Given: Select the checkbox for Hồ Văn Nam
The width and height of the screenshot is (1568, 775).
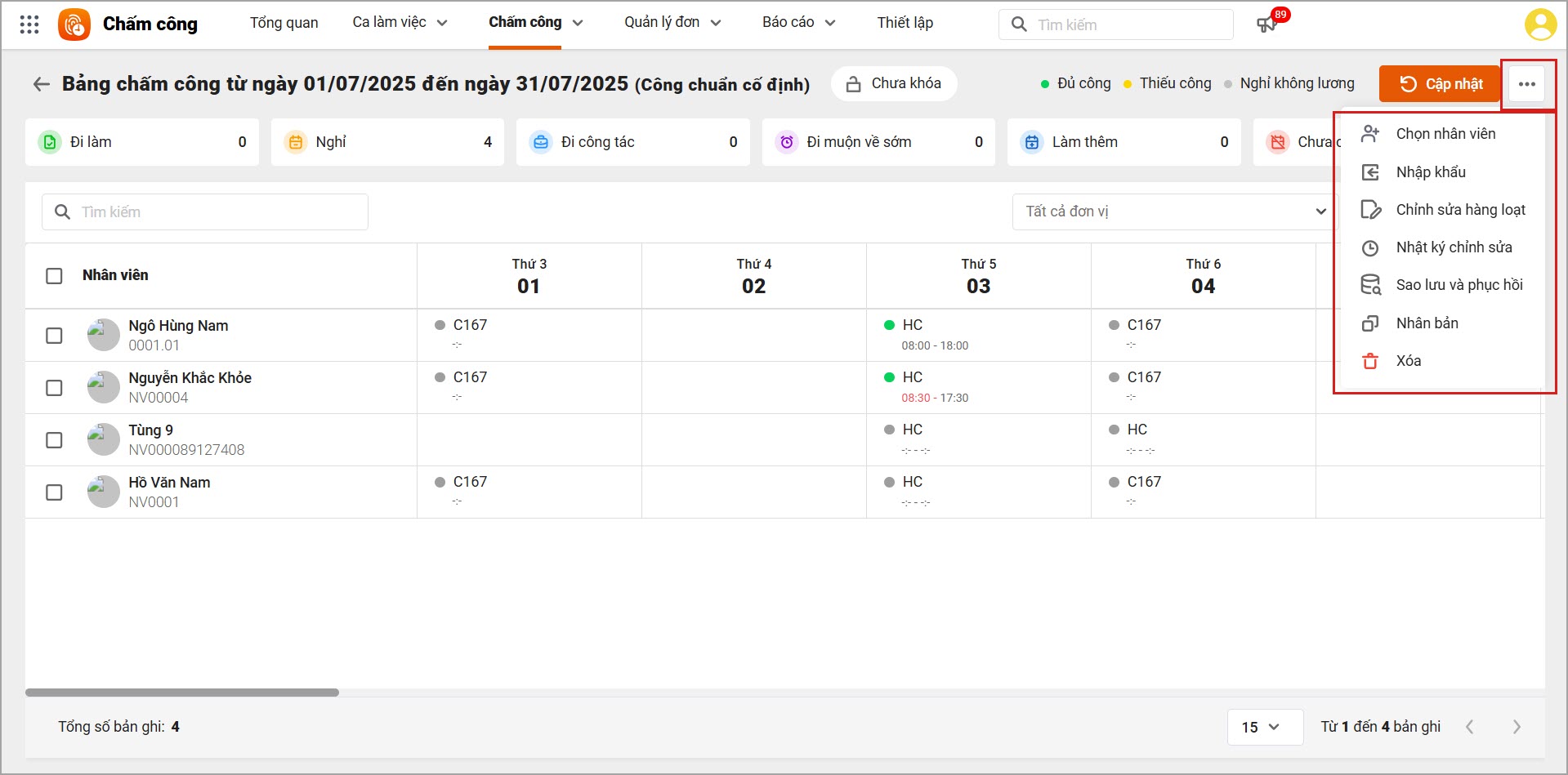Looking at the screenshot, I should pyautogui.click(x=54, y=492).
